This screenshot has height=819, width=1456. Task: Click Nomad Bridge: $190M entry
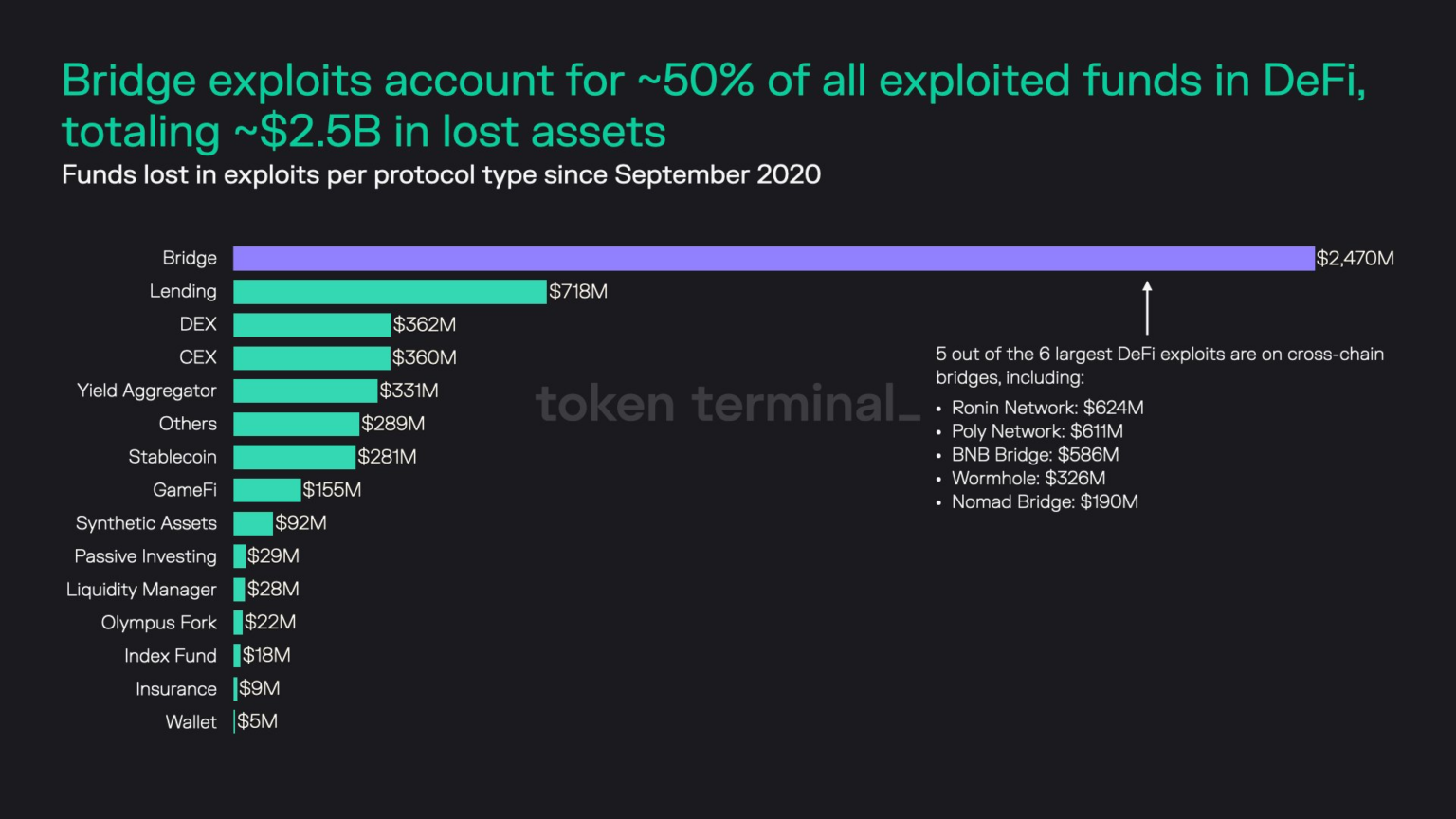click(1044, 502)
